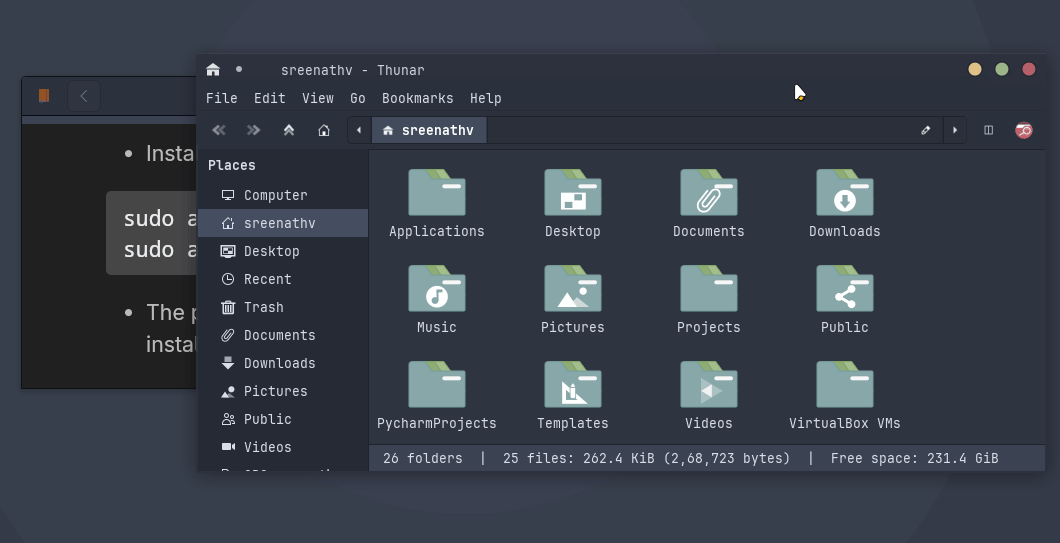The width and height of the screenshot is (1060, 543).
Task: Click the pencil edit-path icon
Action: (926, 130)
